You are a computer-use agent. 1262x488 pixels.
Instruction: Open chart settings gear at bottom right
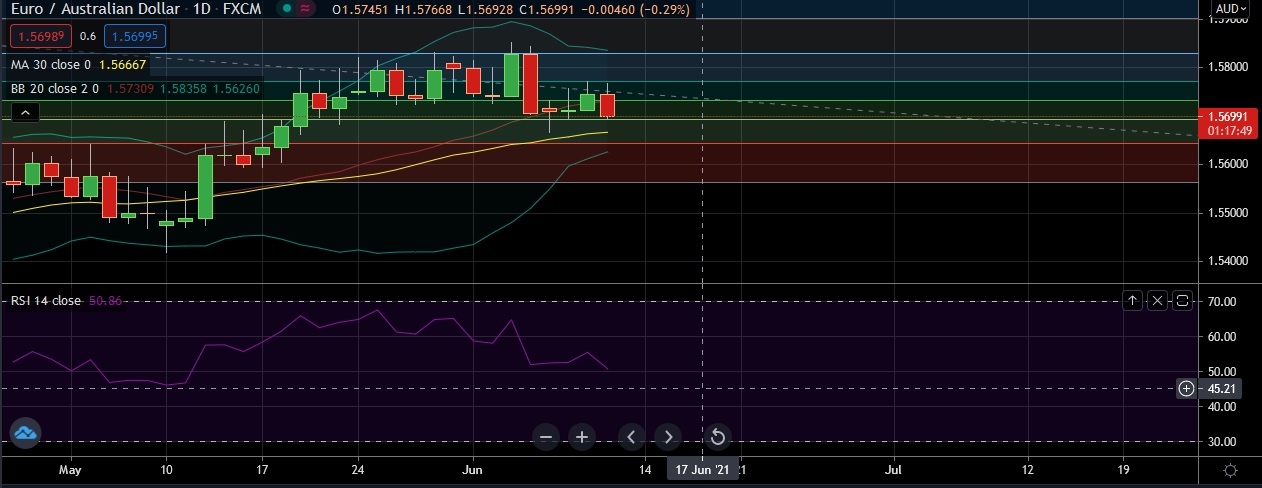pos(1231,470)
